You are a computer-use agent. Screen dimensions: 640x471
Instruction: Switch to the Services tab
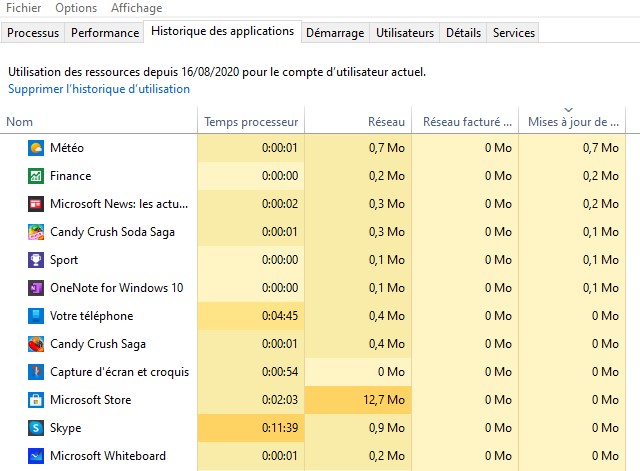[513, 33]
